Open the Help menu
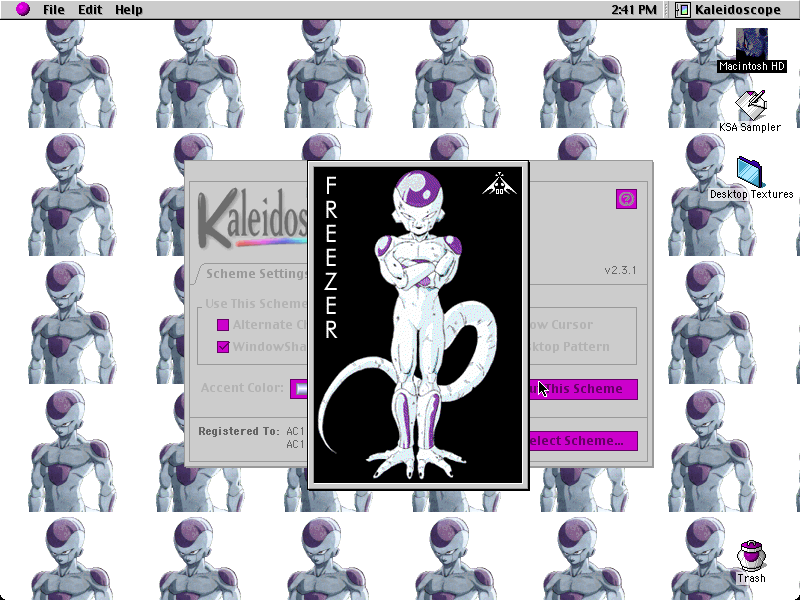The image size is (800, 600). [129, 10]
